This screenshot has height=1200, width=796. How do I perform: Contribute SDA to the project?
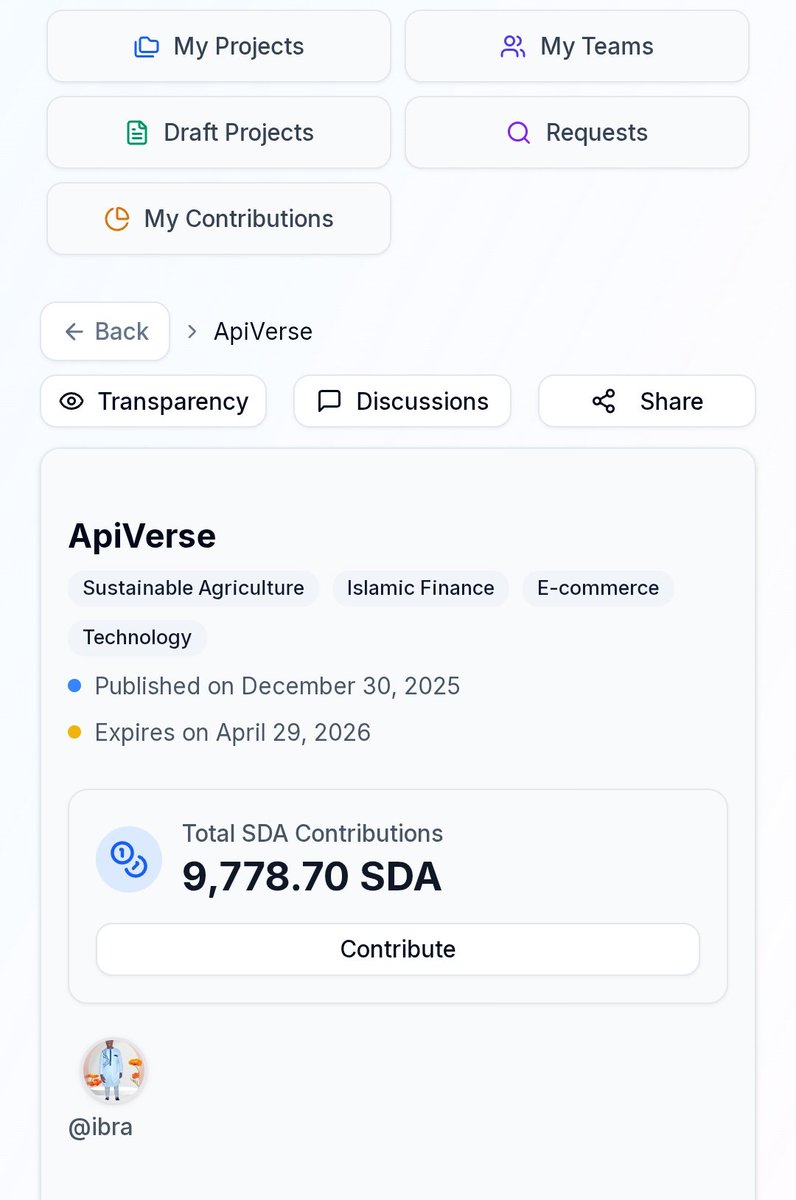[398, 949]
